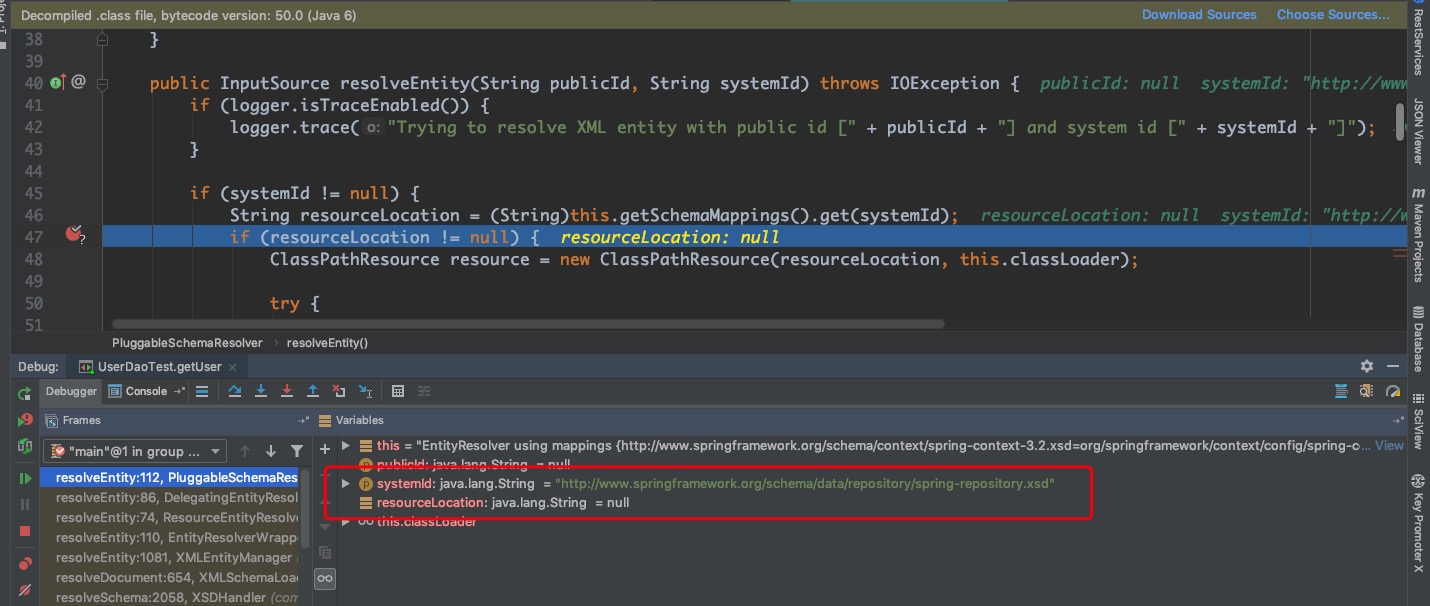1430x606 pixels.
Task: Click the speedometer icon in debug toolbar
Action: [1394, 392]
